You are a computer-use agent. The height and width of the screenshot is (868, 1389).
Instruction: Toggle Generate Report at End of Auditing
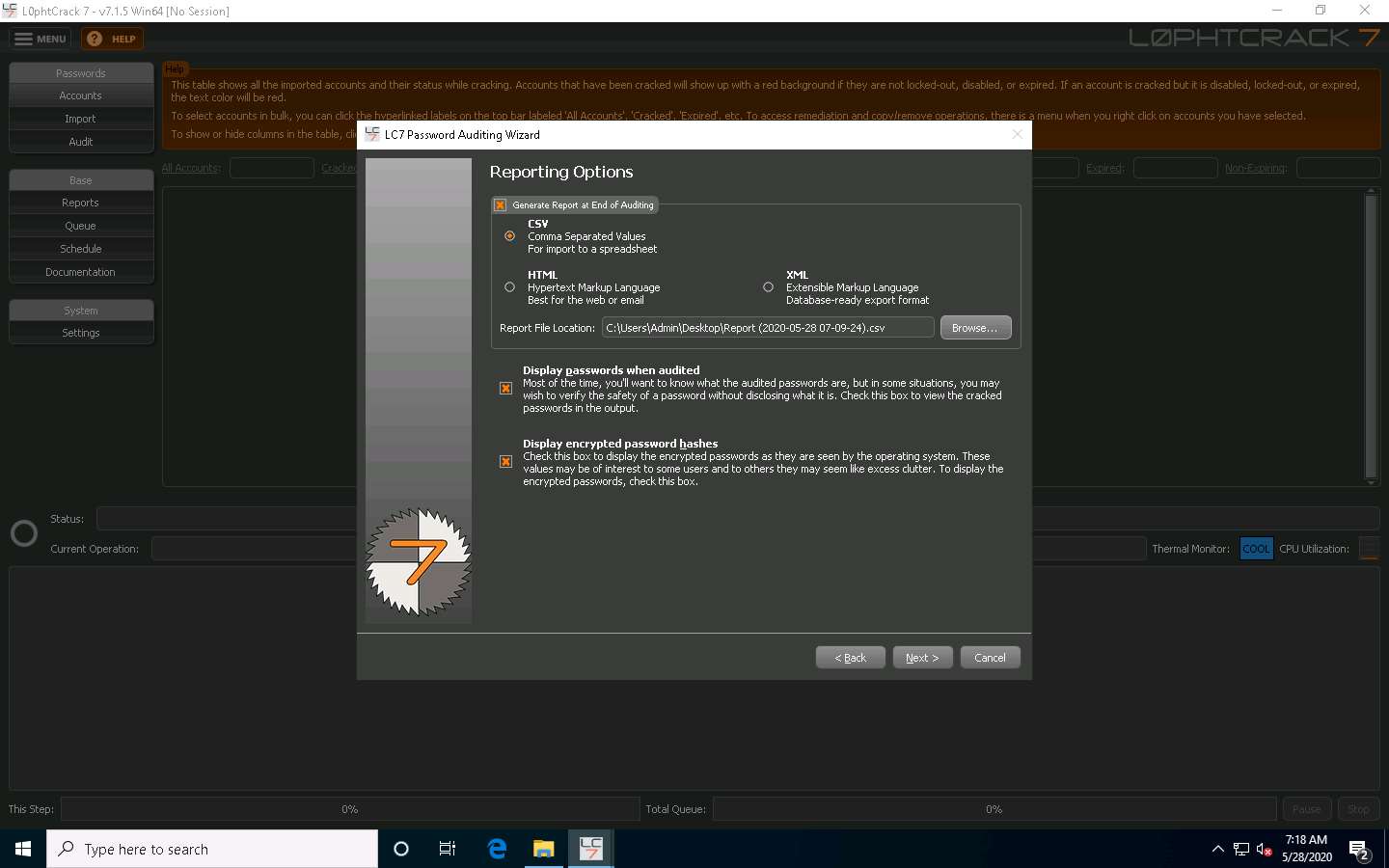[500, 205]
